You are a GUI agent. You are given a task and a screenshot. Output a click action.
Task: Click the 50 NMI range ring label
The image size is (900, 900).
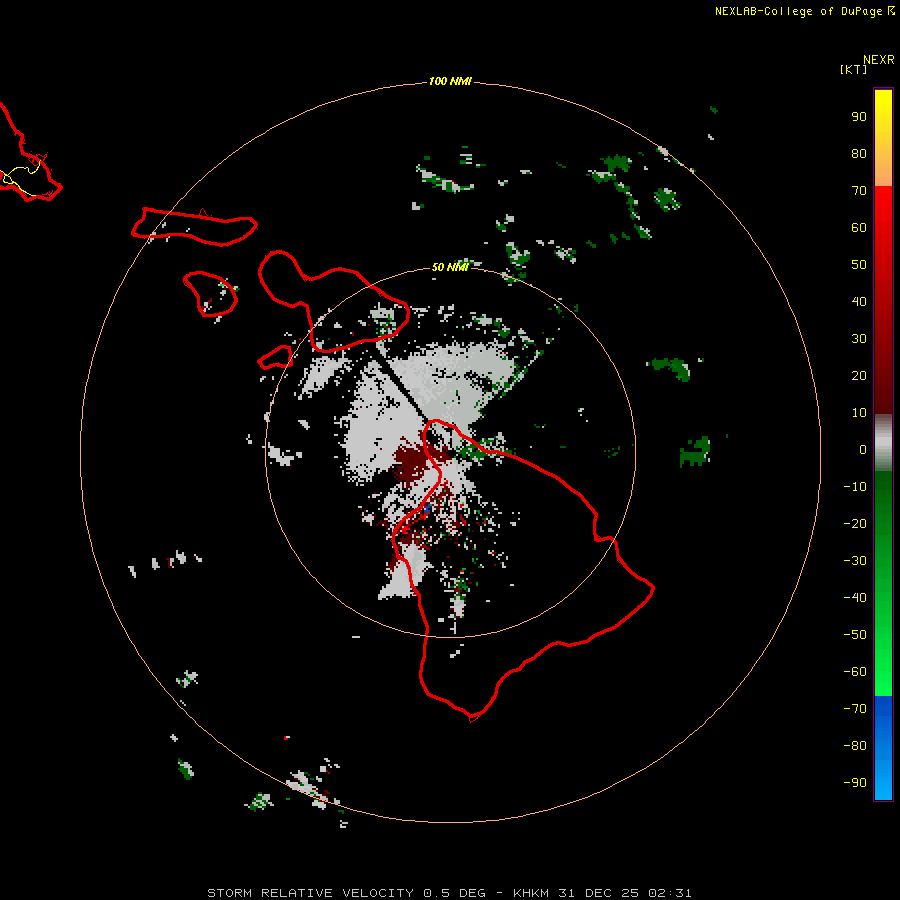[449, 267]
